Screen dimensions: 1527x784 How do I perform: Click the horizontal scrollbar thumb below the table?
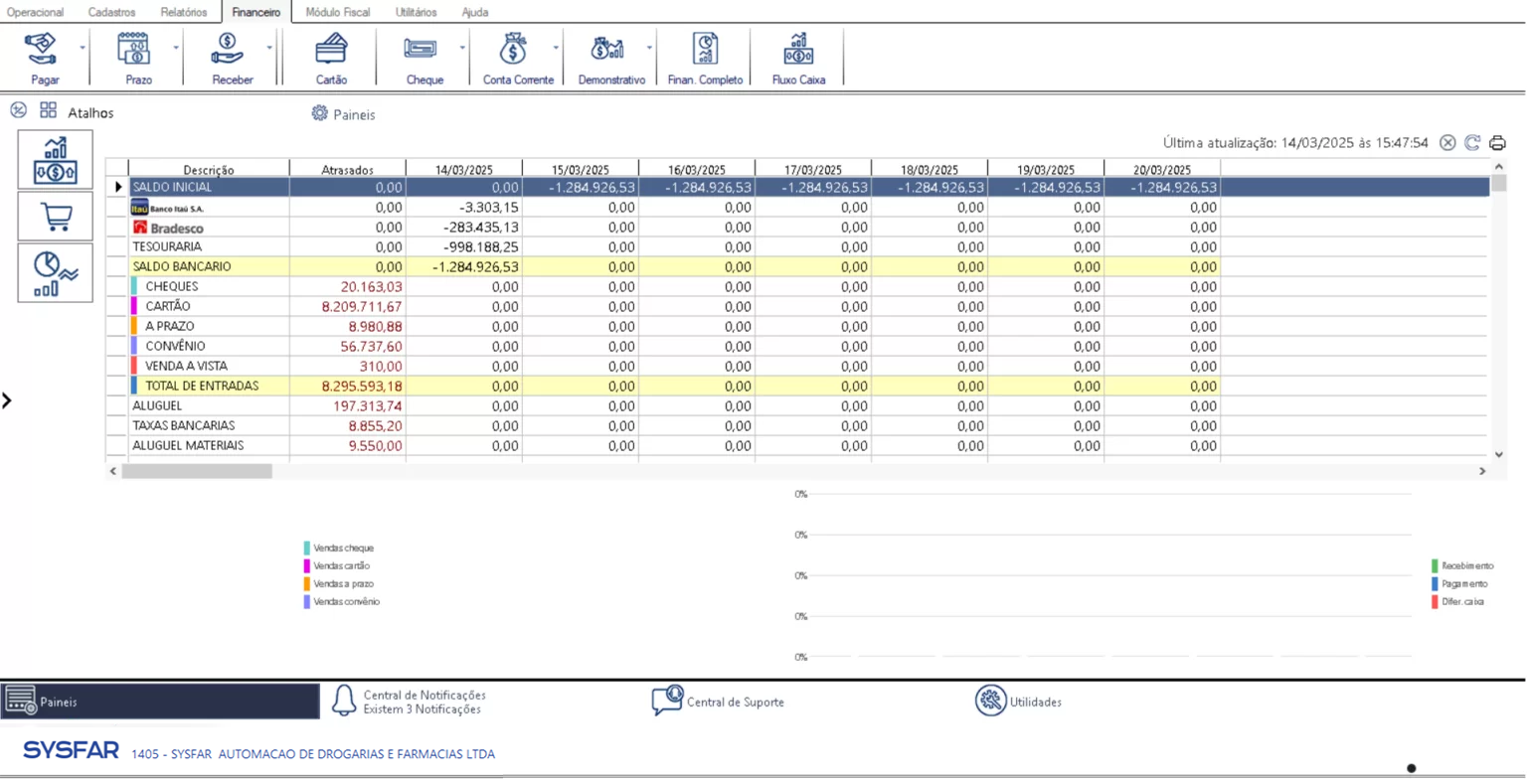(197, 471)
